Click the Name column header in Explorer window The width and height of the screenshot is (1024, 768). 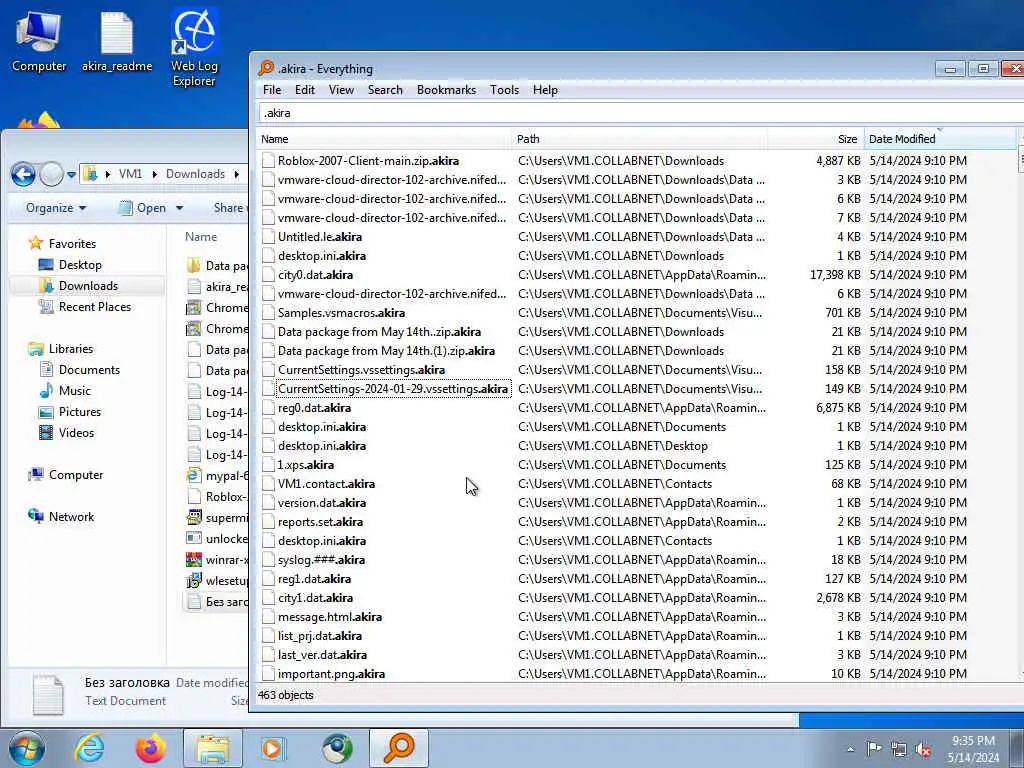click(200, 237)
